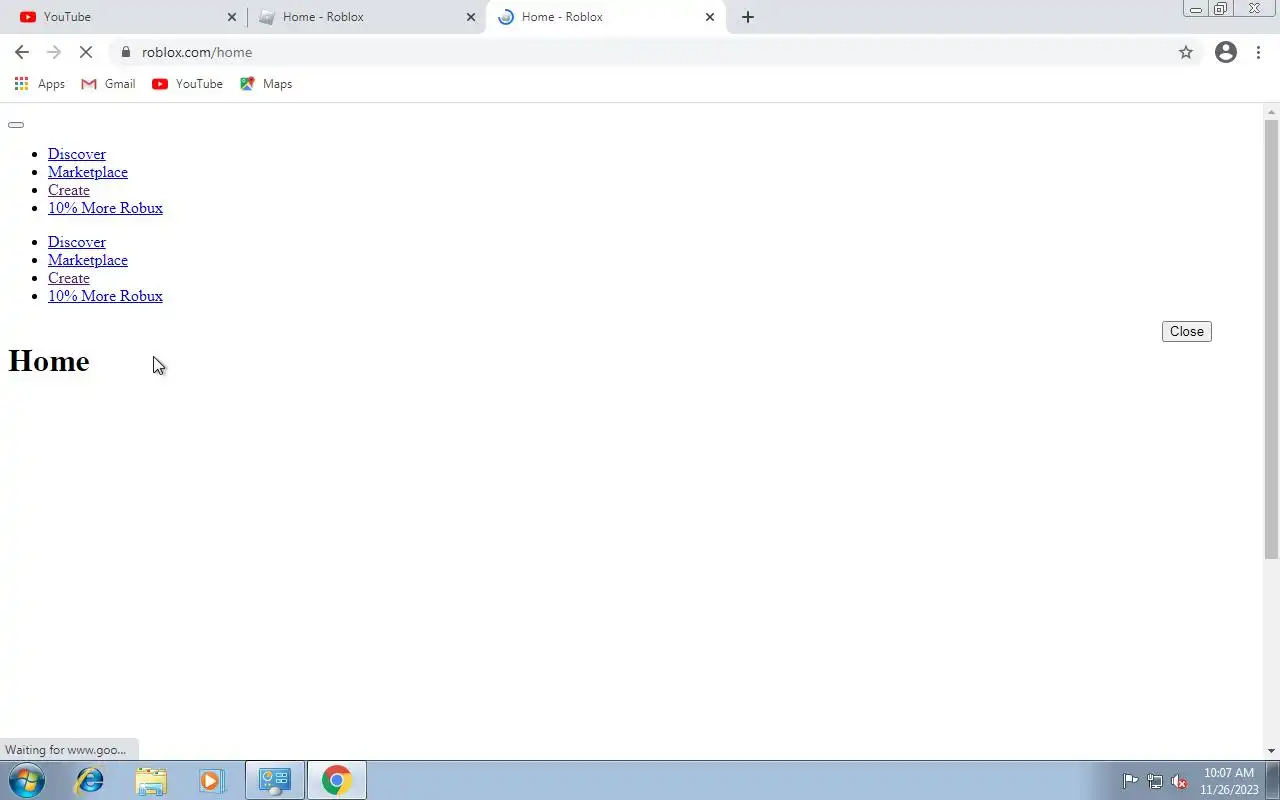
Task: Open Gmail bookmark
Action: click(x=108, y=84)
